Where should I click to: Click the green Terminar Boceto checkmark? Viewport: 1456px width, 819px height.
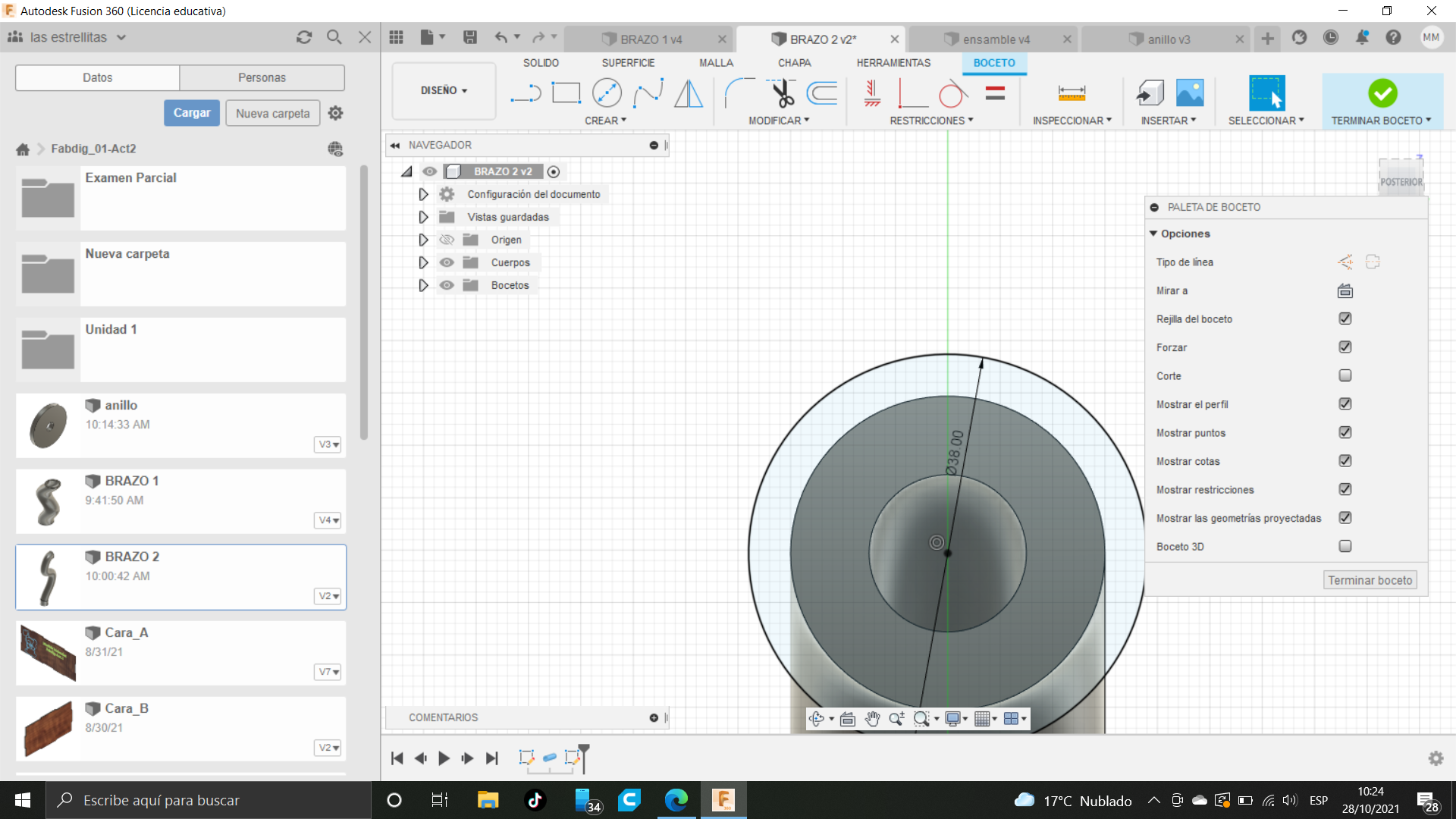click(x=1382, y=93)
